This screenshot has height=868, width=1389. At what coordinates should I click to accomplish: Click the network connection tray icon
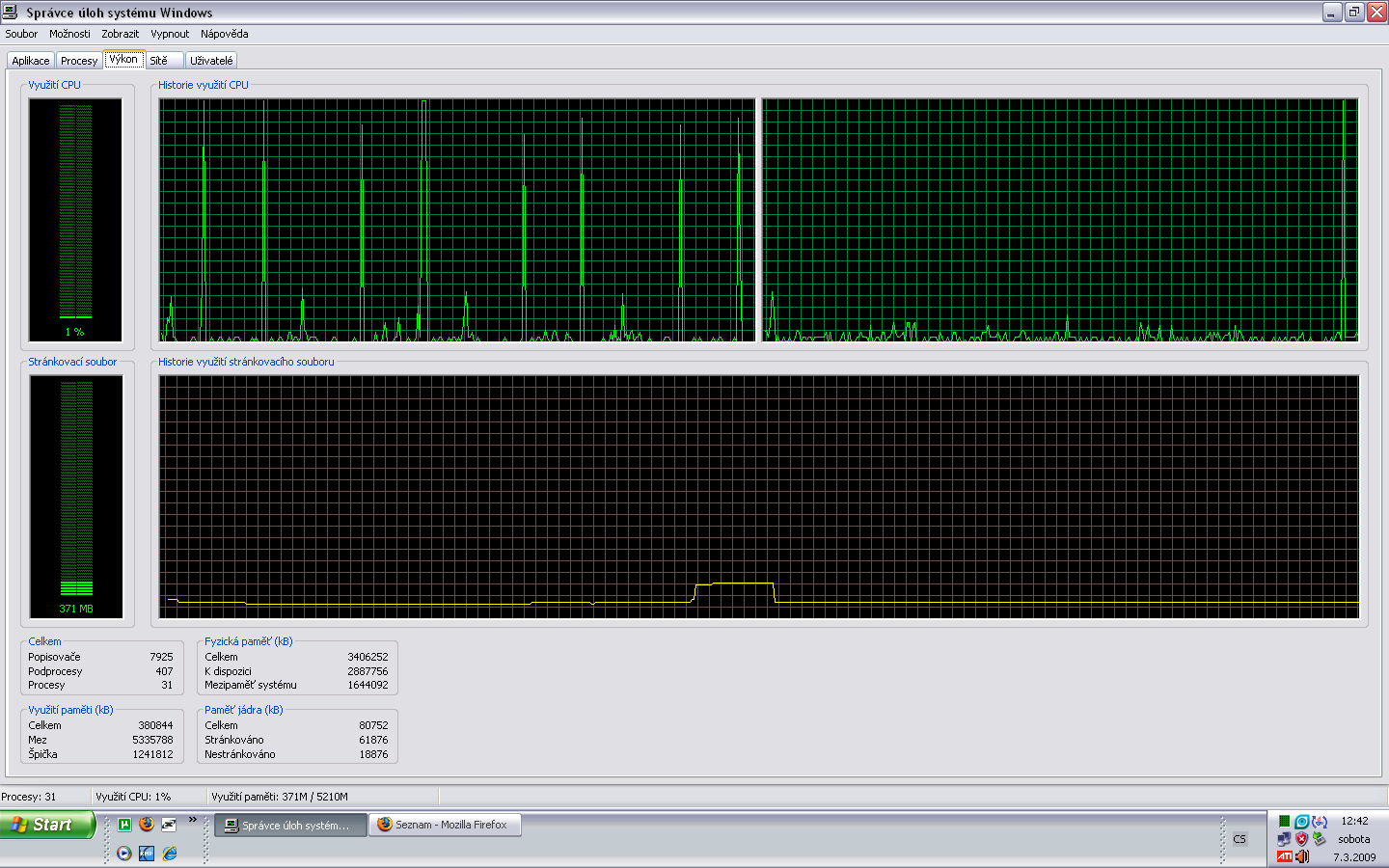[1284, 839]
